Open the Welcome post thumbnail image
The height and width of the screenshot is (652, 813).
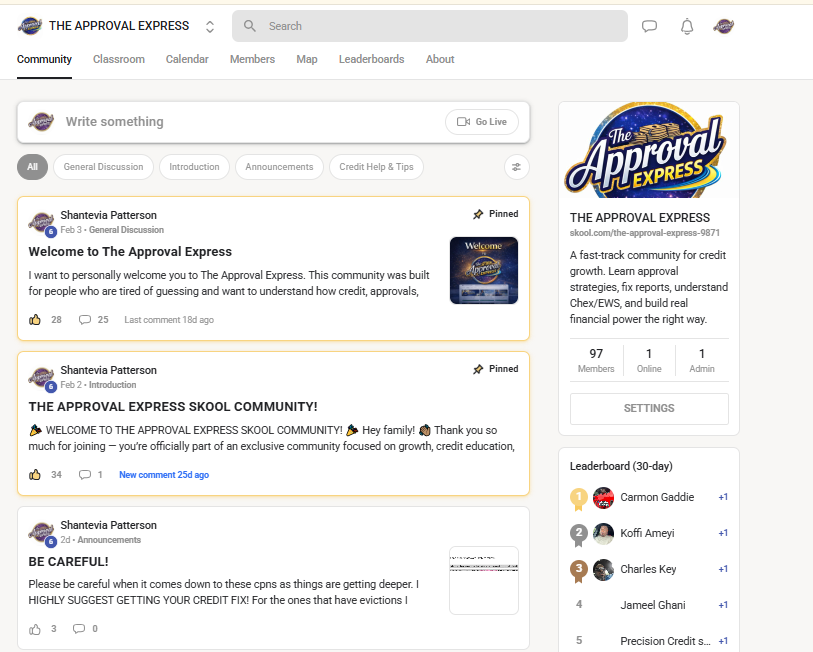(x=484, y=270)
